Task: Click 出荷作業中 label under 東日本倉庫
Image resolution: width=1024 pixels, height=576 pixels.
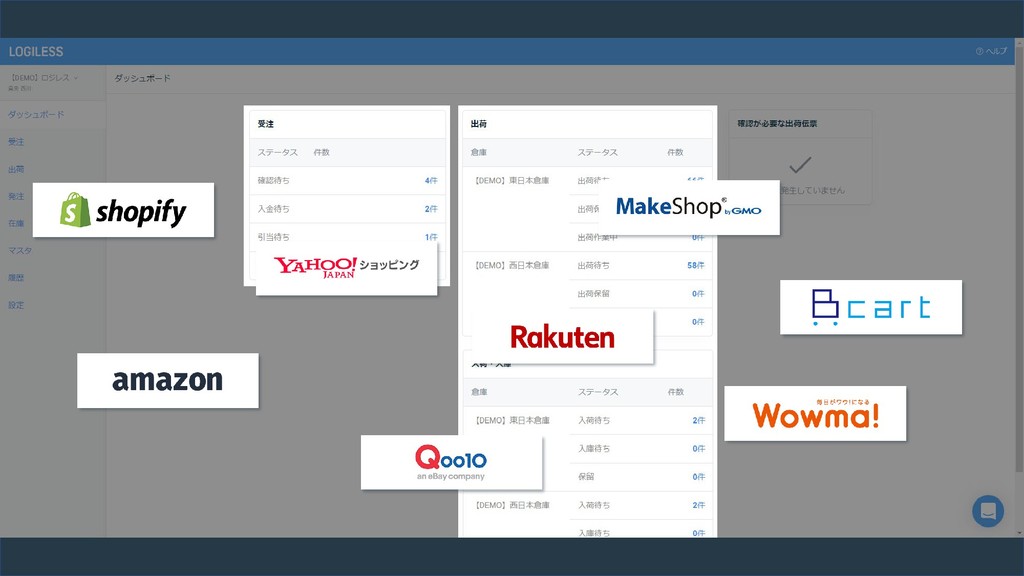Action: [x=598, y=238]
